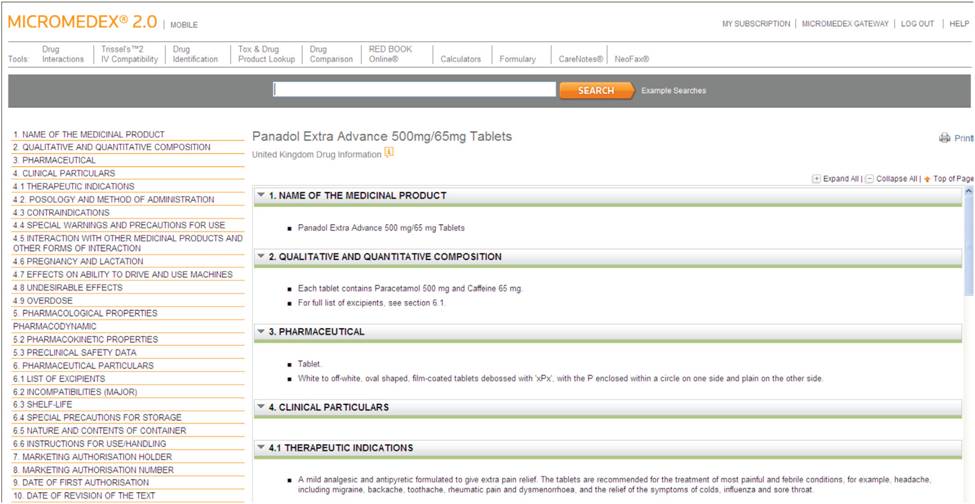Click Log Out
Viewport: 975px width, 504px height.
917,24
